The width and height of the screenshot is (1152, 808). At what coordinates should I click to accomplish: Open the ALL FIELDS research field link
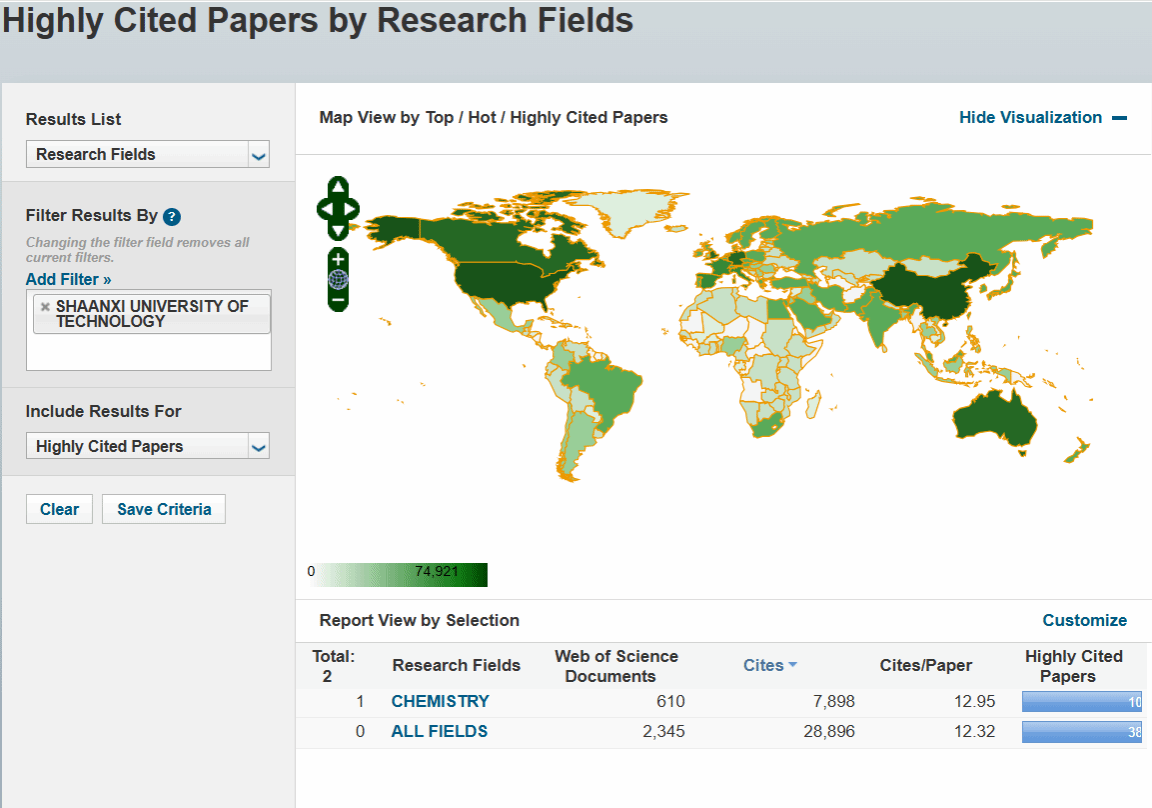click(x=439, y=732)
